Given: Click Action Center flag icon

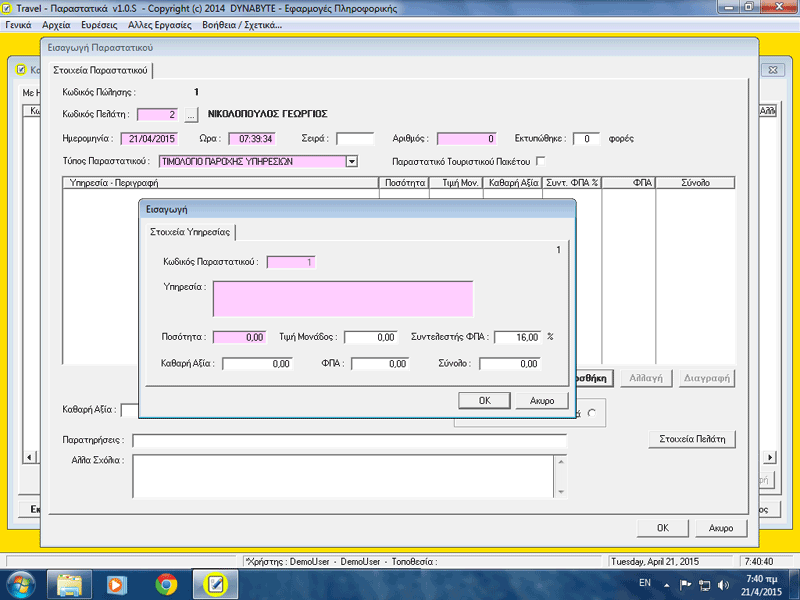Looking at the screenshot, I should [x=685, y=585].
